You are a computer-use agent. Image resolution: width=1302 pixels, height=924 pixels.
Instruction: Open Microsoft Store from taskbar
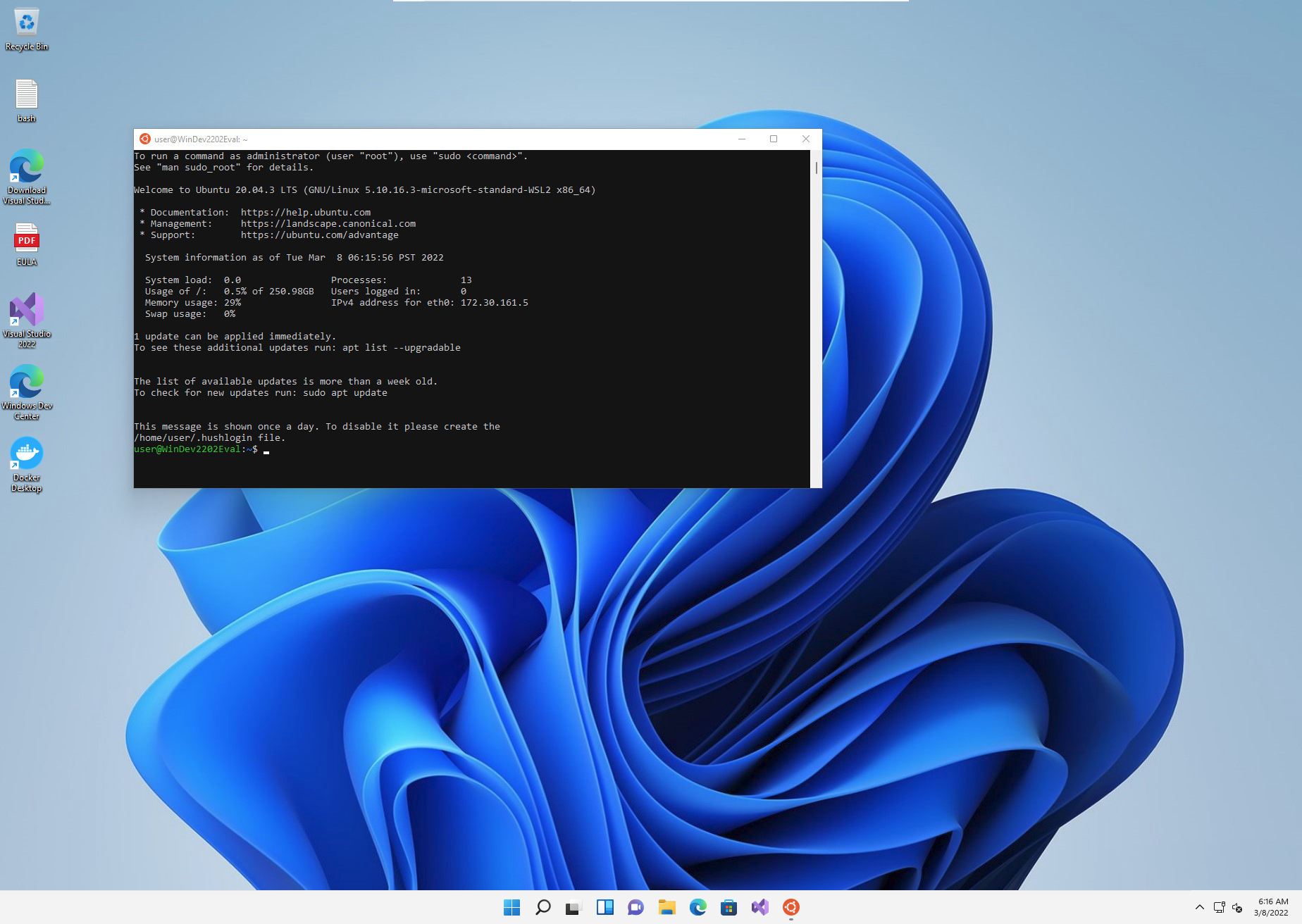pyautogui.click(x=728, y=907)
